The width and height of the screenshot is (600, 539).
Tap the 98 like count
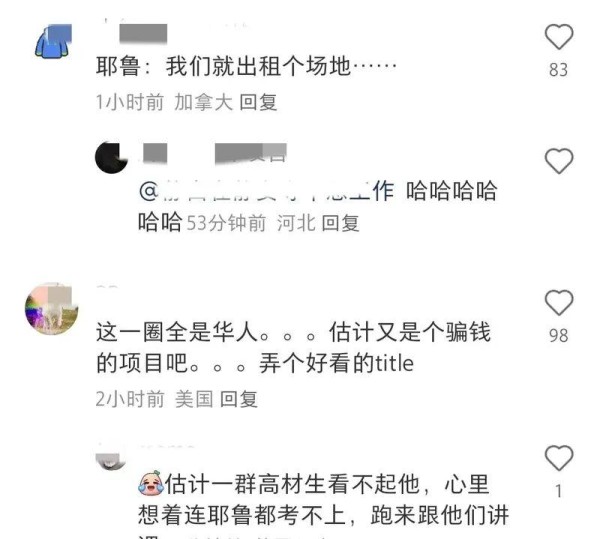click(559, 335)
